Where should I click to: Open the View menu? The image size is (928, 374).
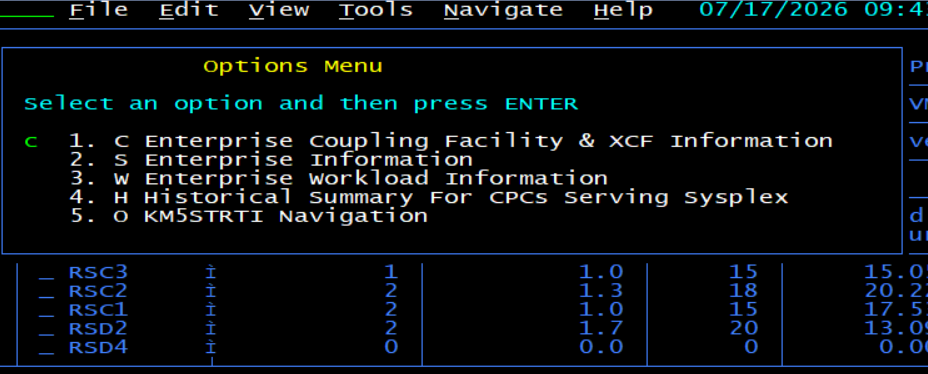tap(279, 10)
